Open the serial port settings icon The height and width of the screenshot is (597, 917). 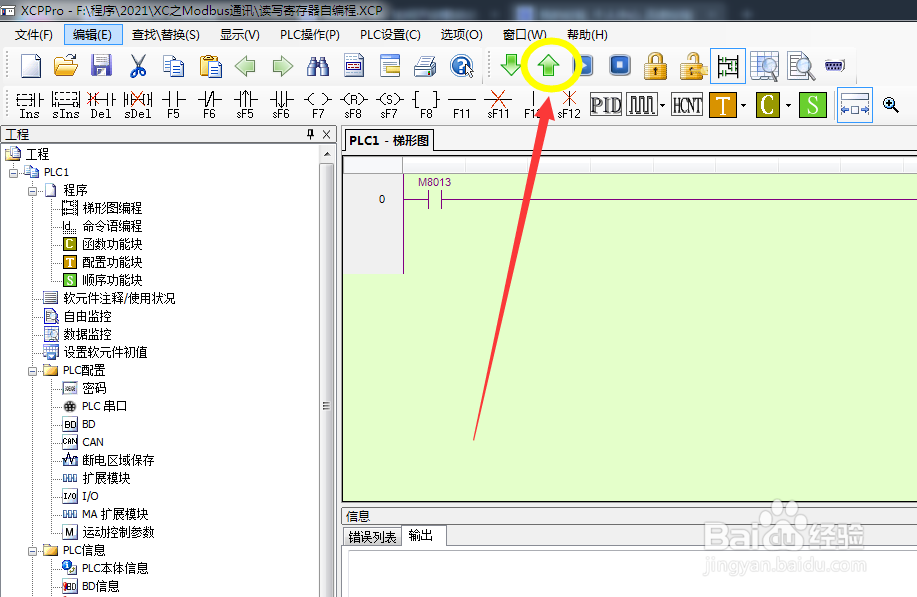(x=835, y=65)
